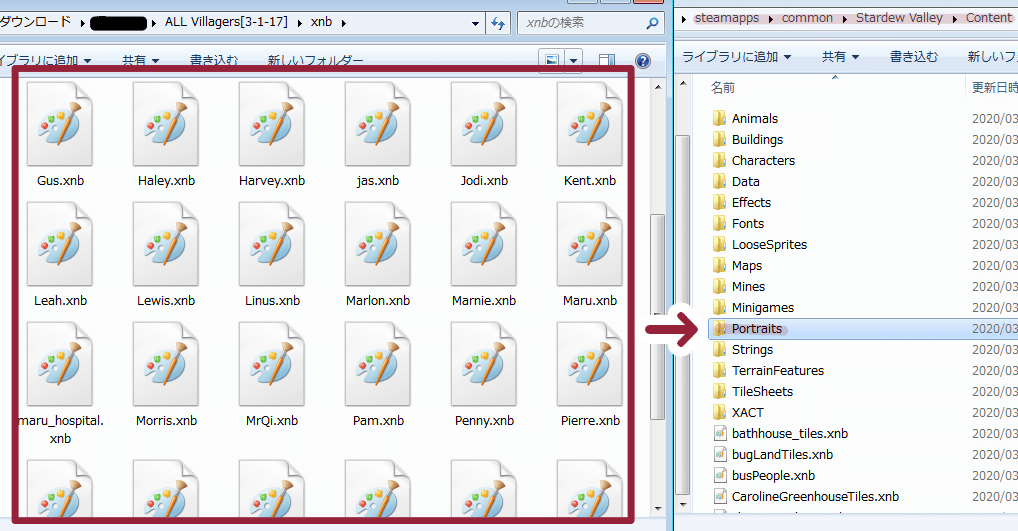The image size is (1018, 531).
Task: Select the maru_hospital.xnb file icon
Action: (60, 364)
